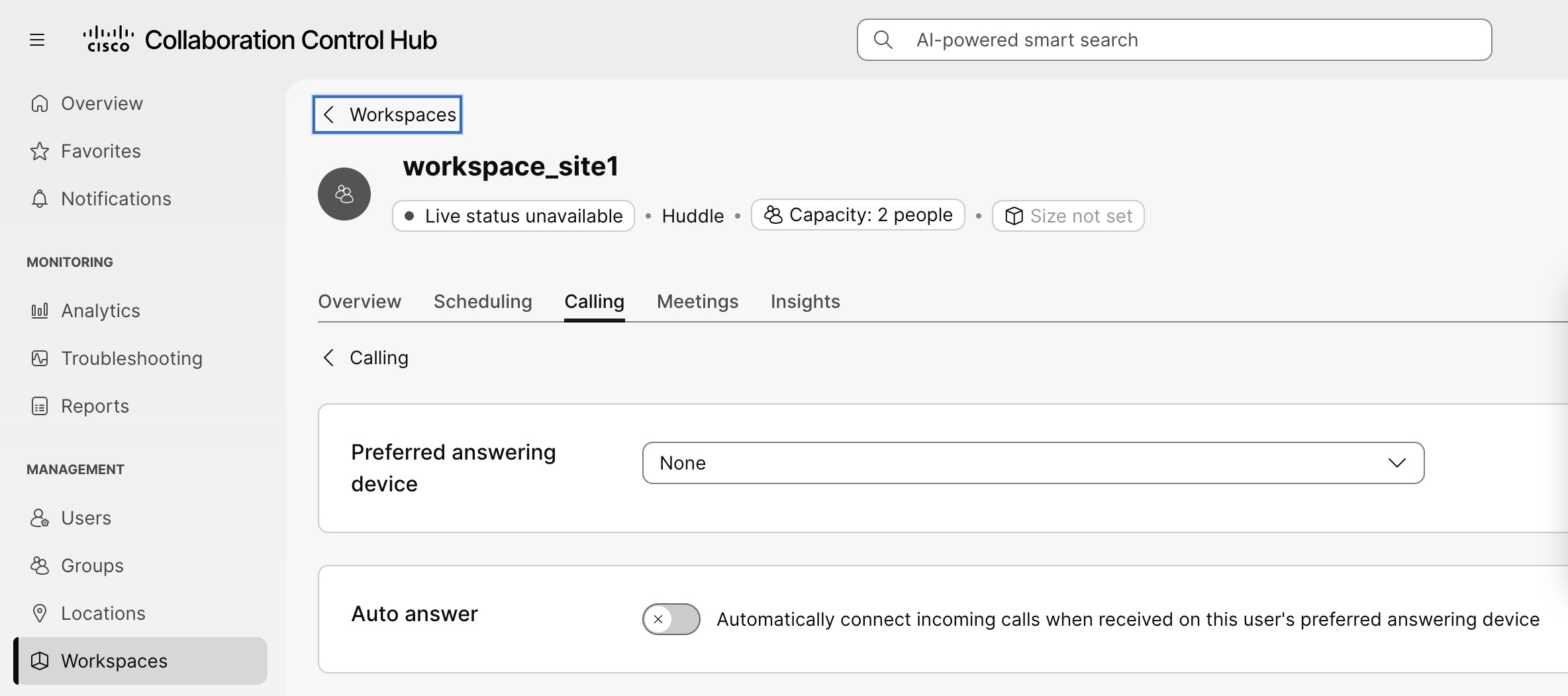Click the Workspaces cube icon in sidebar
Screen dimensions: 1568x696
click(x=40, y=661)
